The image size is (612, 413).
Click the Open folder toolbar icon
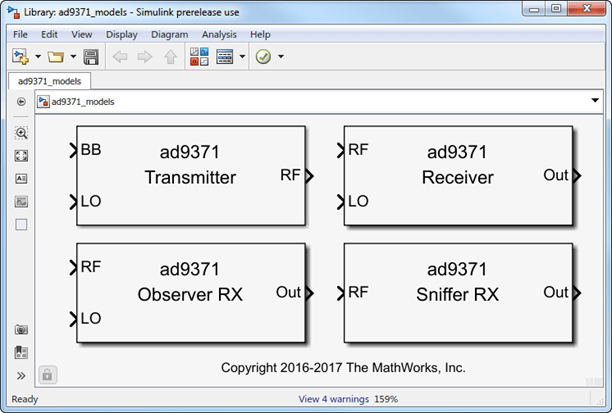click(x=56, y=57)
